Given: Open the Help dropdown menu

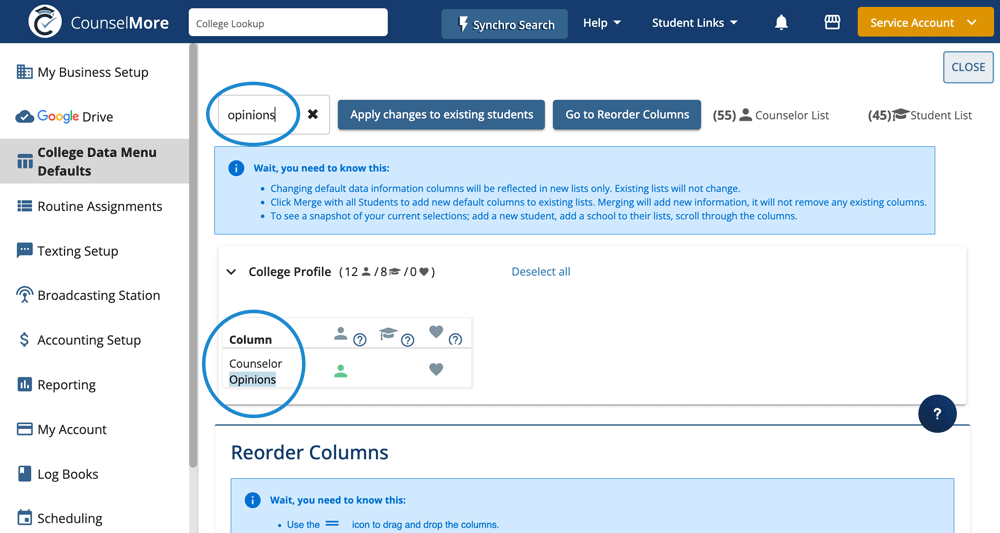Looking at the screenshot, I should pos(601,23).
